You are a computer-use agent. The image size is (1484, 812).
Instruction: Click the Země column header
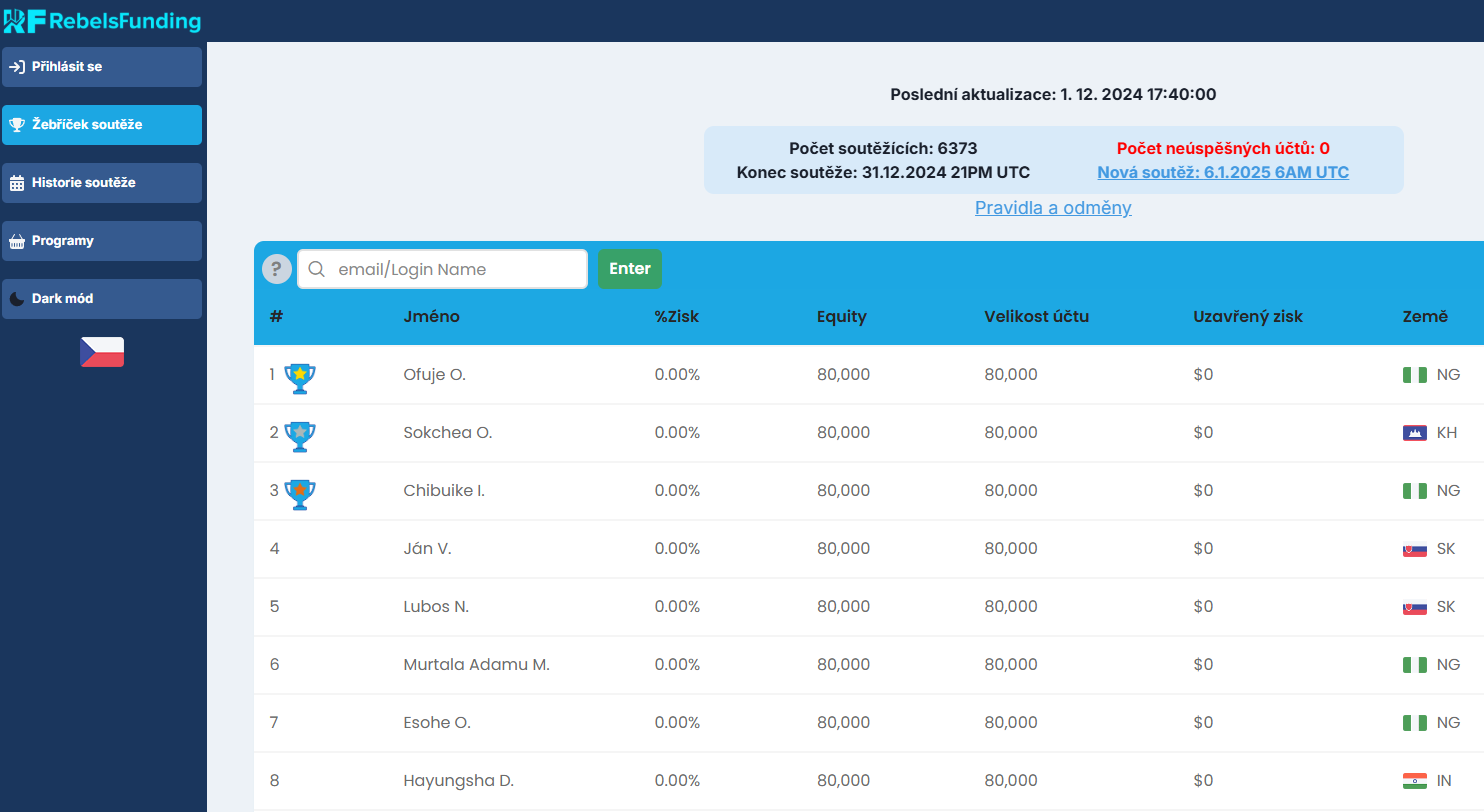(x=1425, y=317)
